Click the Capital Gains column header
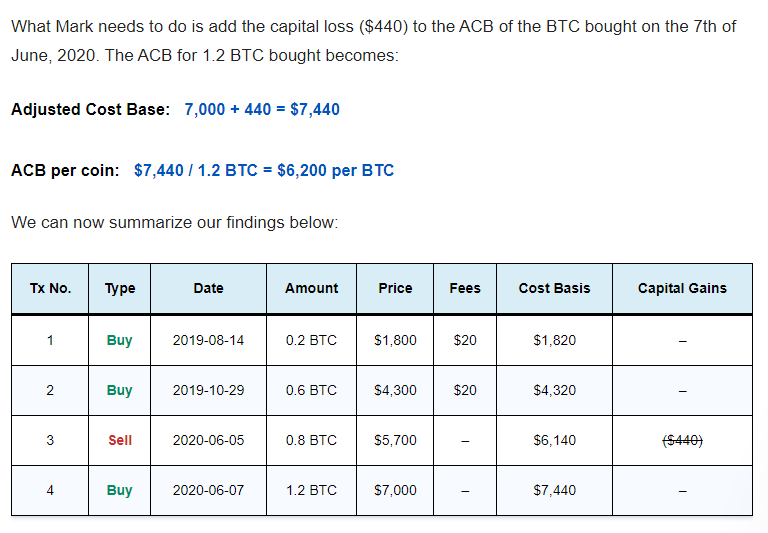Image resolution: width=768 pixels, height=533 pixels. 682,289
